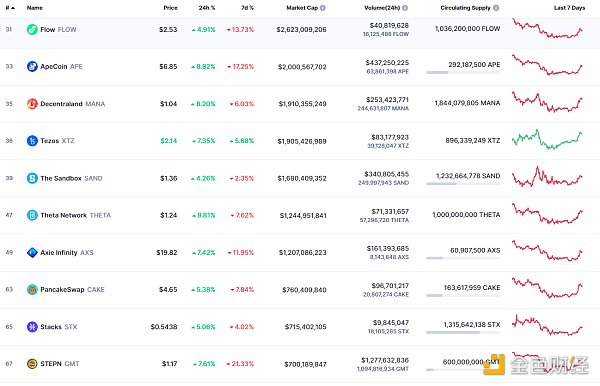Open the Tezos XTZ coin page

57,141
